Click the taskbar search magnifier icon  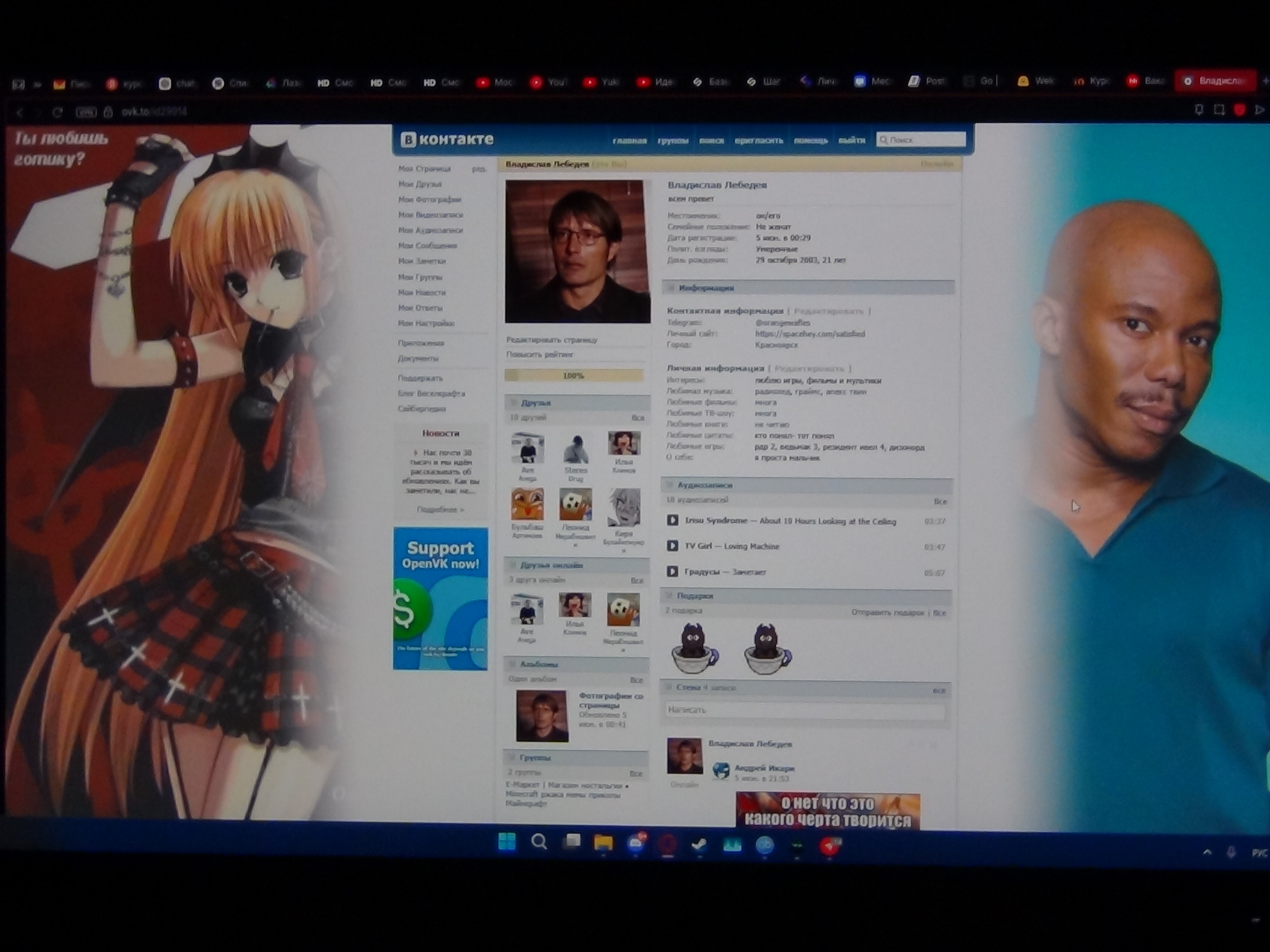[x=539, y=842]
